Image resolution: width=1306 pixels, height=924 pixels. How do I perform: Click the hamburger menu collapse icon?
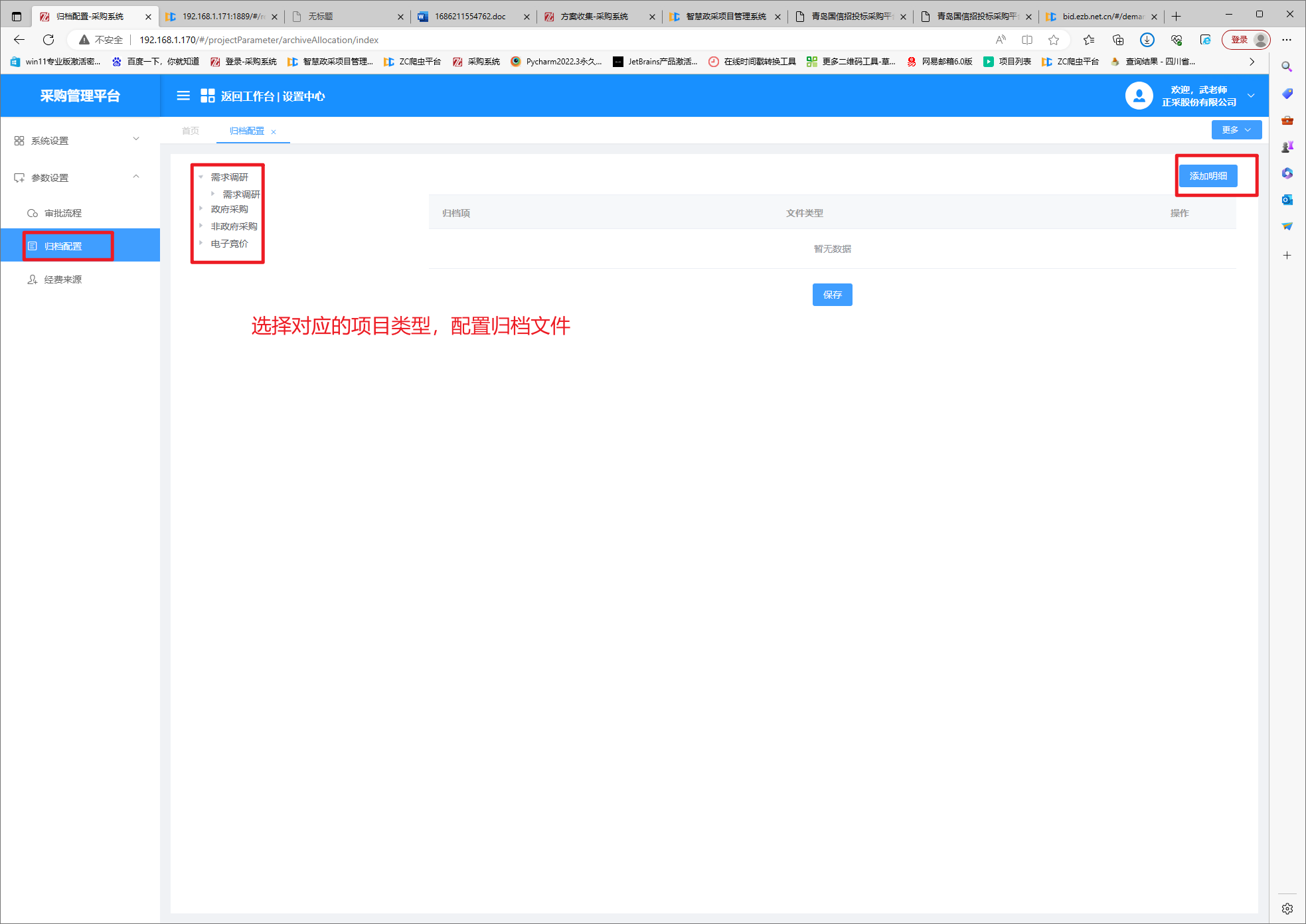click(x=183, y=96)
